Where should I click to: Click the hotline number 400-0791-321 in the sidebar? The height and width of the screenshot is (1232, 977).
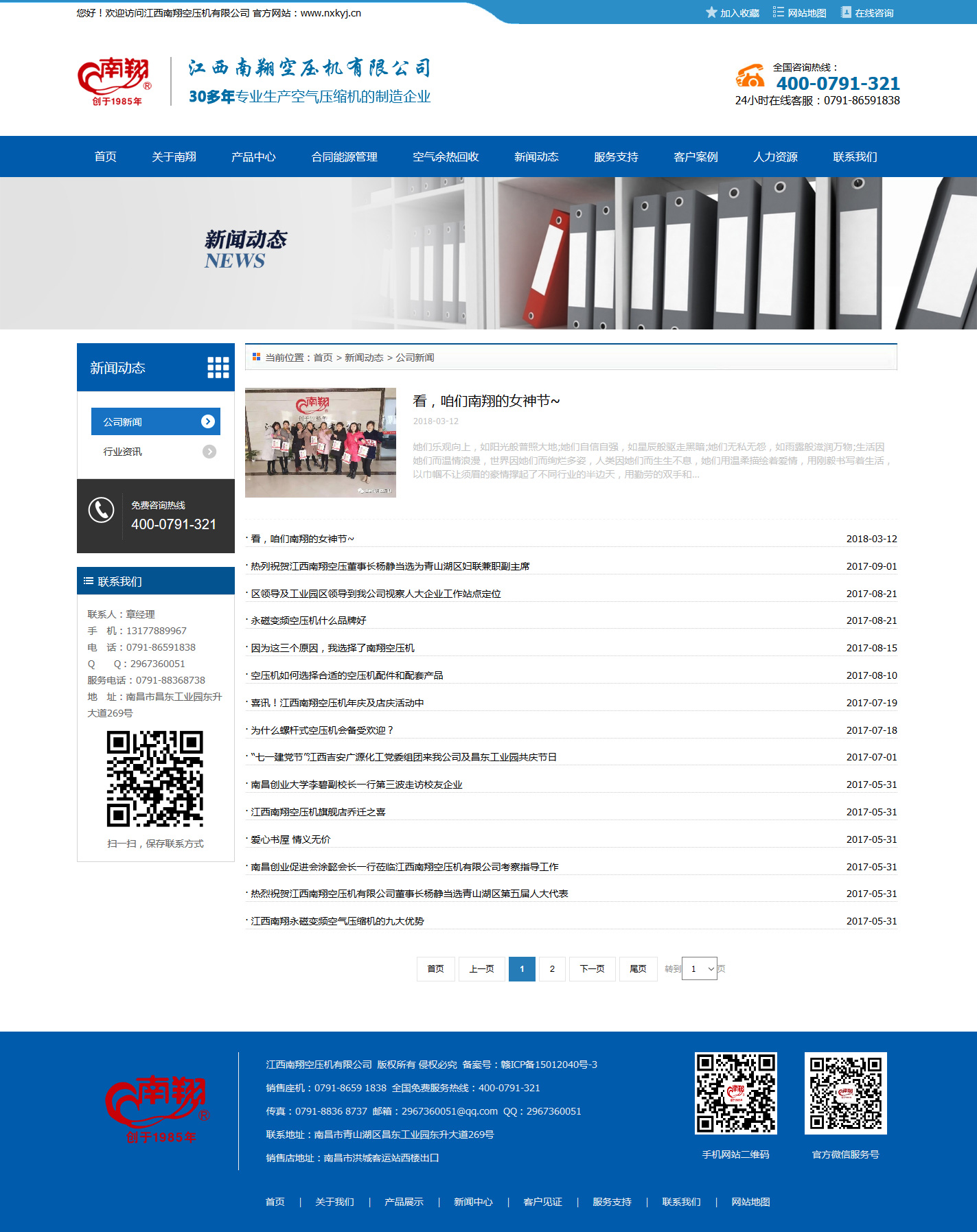[174, 524]
